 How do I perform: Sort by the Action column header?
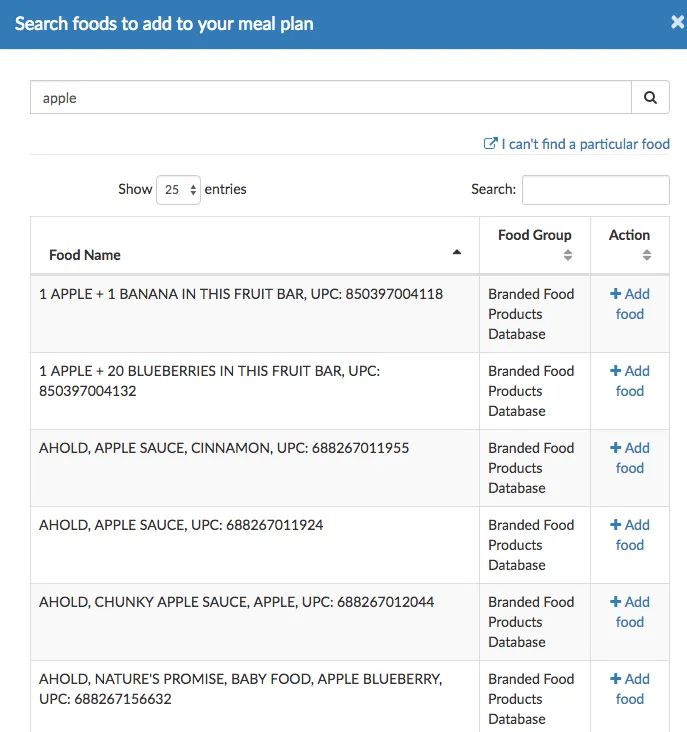pos(629,235)
